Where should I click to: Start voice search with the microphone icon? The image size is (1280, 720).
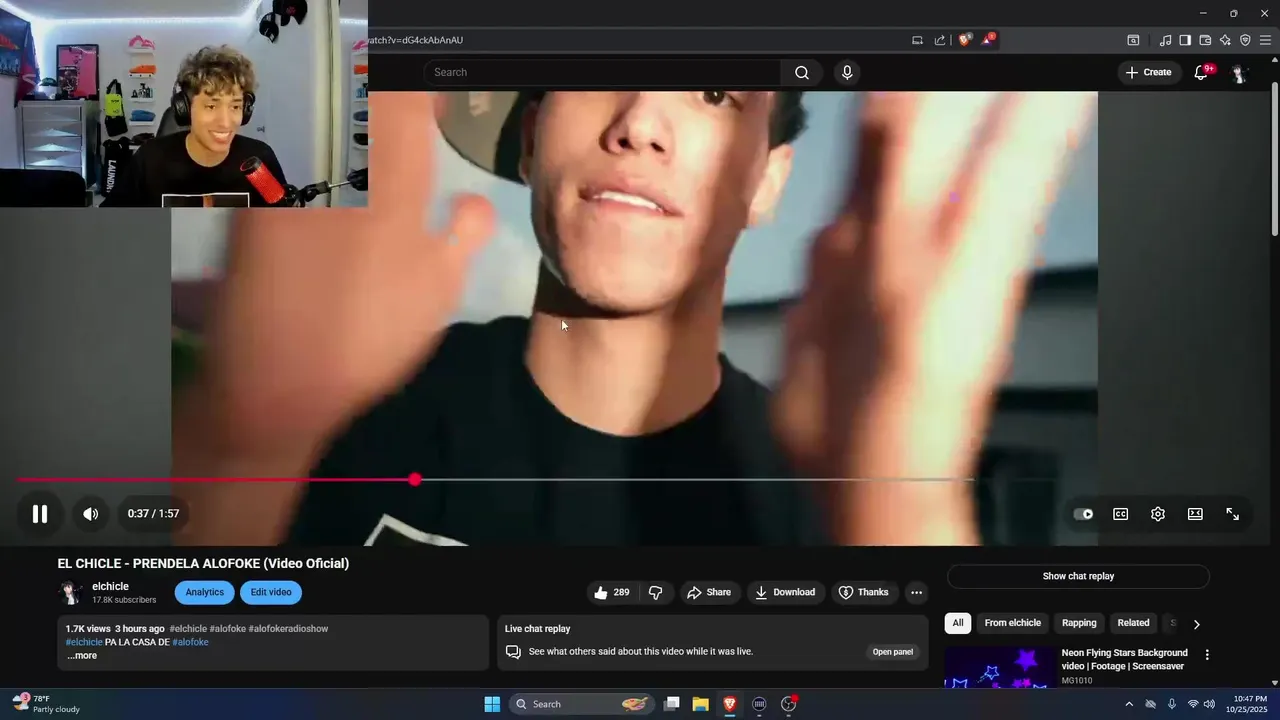click(x=847, y=72)
